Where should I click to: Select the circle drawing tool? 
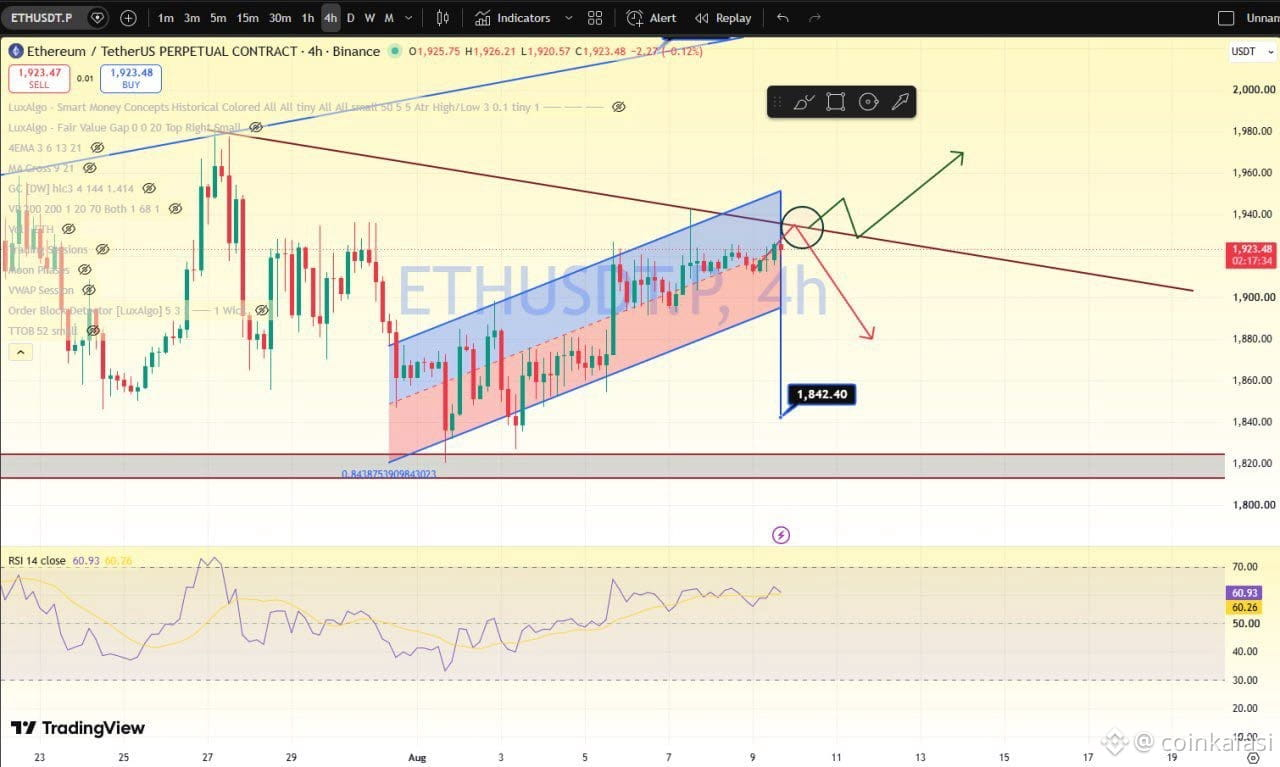pos(868,102)
